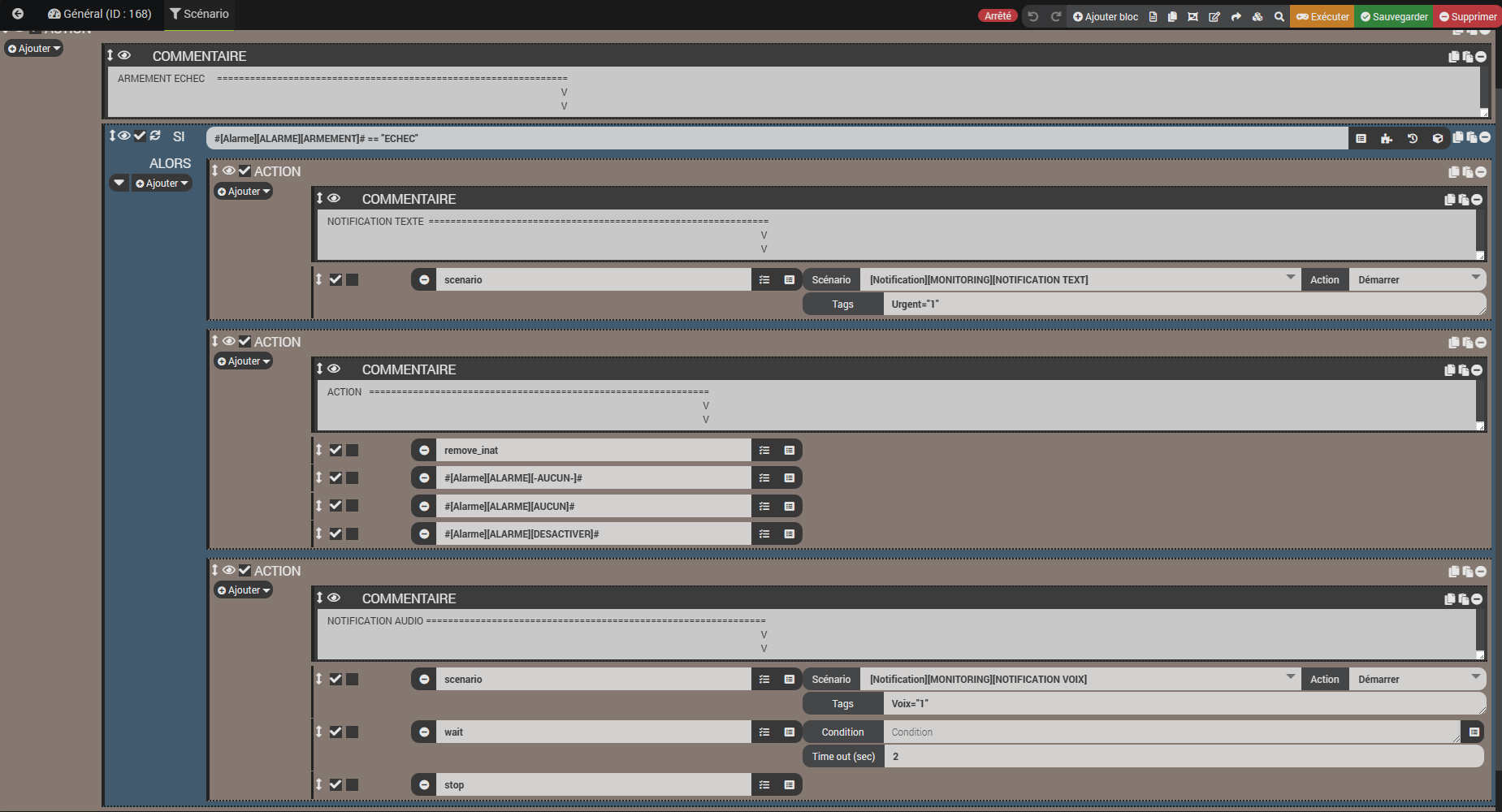Click the cubes icon in the toolbar

coord(1257,16)
